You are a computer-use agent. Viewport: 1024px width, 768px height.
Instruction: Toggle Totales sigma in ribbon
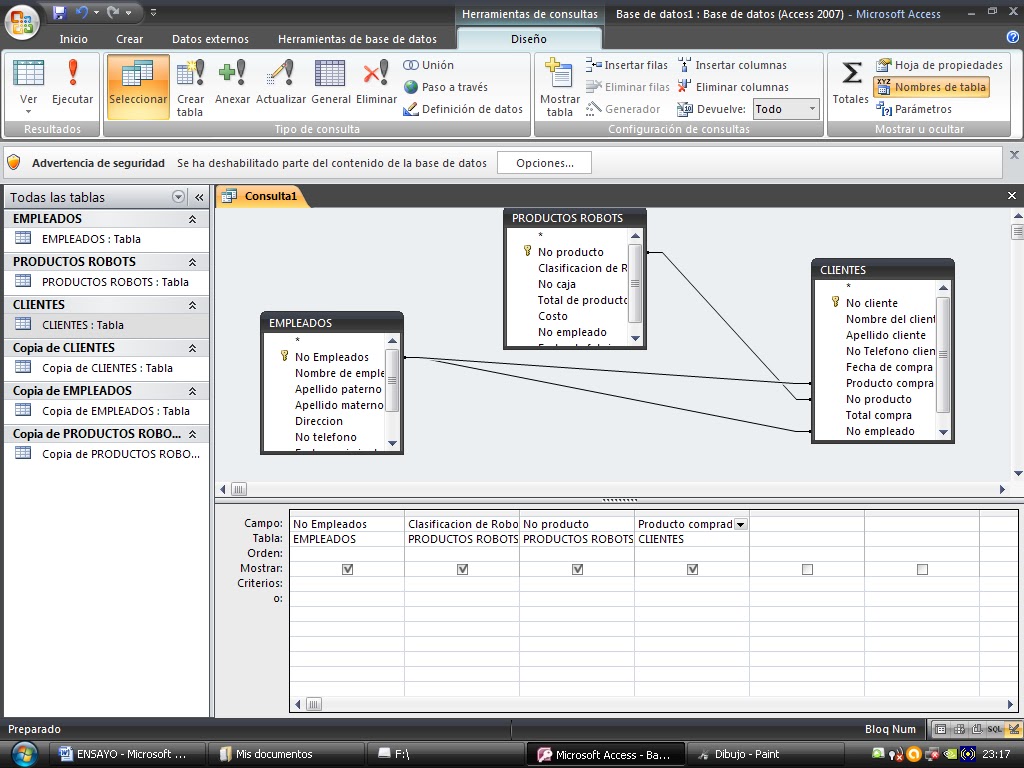(x=850, y=82)
